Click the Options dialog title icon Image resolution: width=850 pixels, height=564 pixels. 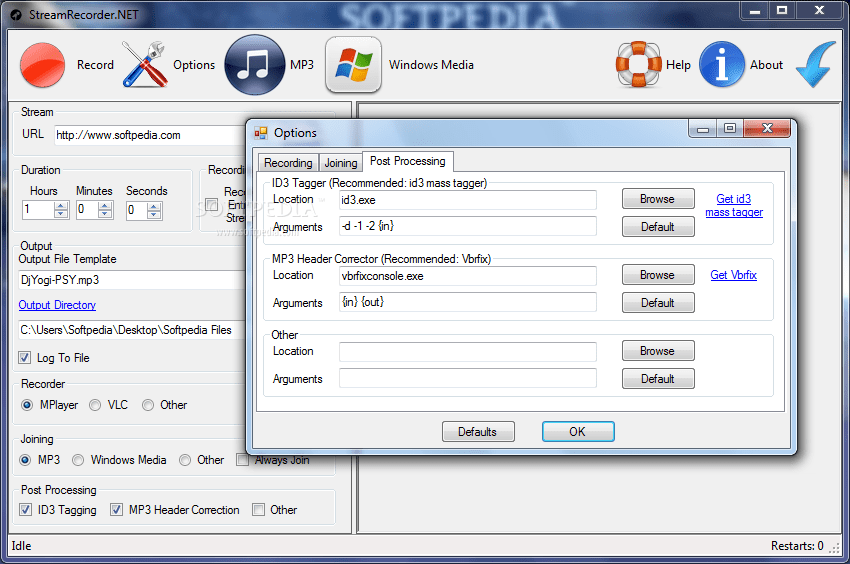click(x=261, y=133)
